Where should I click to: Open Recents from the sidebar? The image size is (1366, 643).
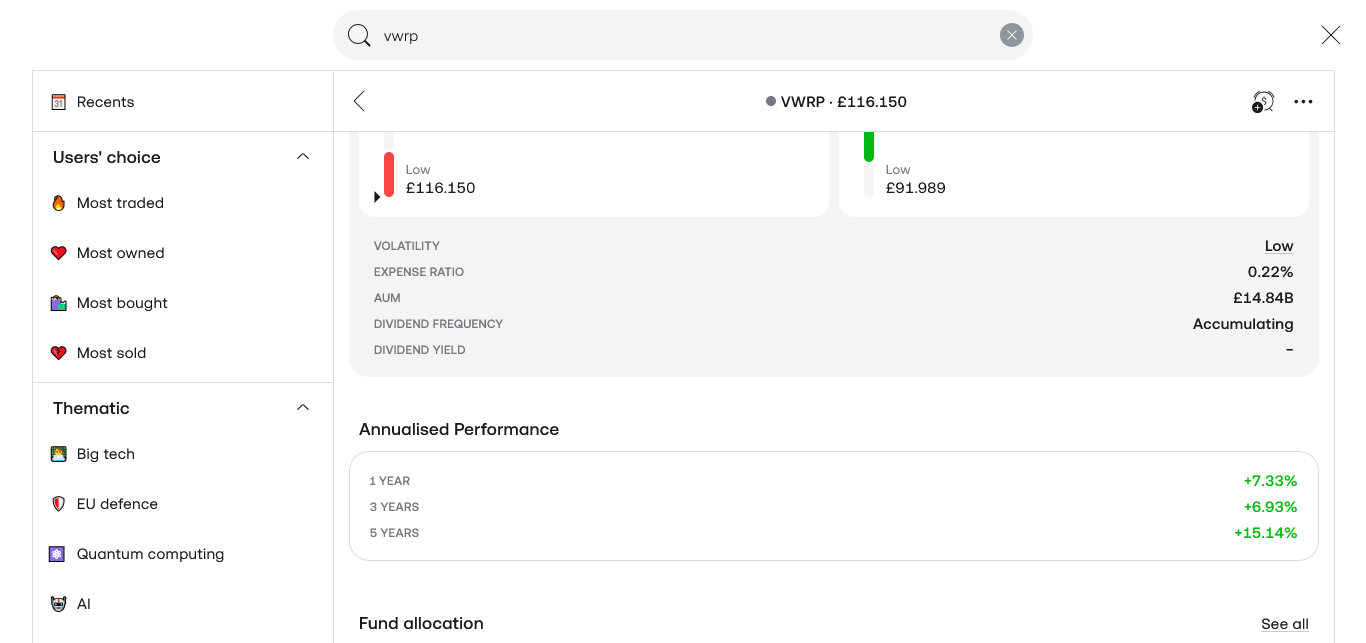click(x=183, y=102)
